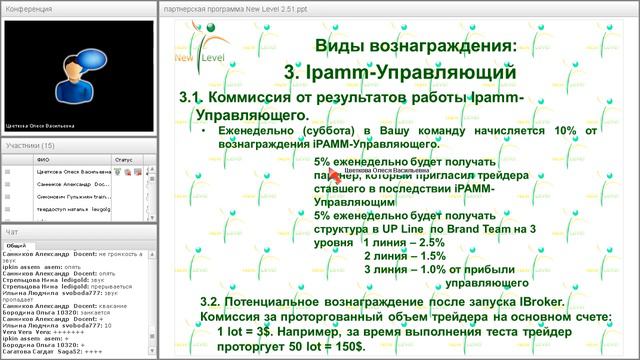Click the gray square icon beside Санников Александр
This screenshot has width=640, height=360.
pos(7,184)
